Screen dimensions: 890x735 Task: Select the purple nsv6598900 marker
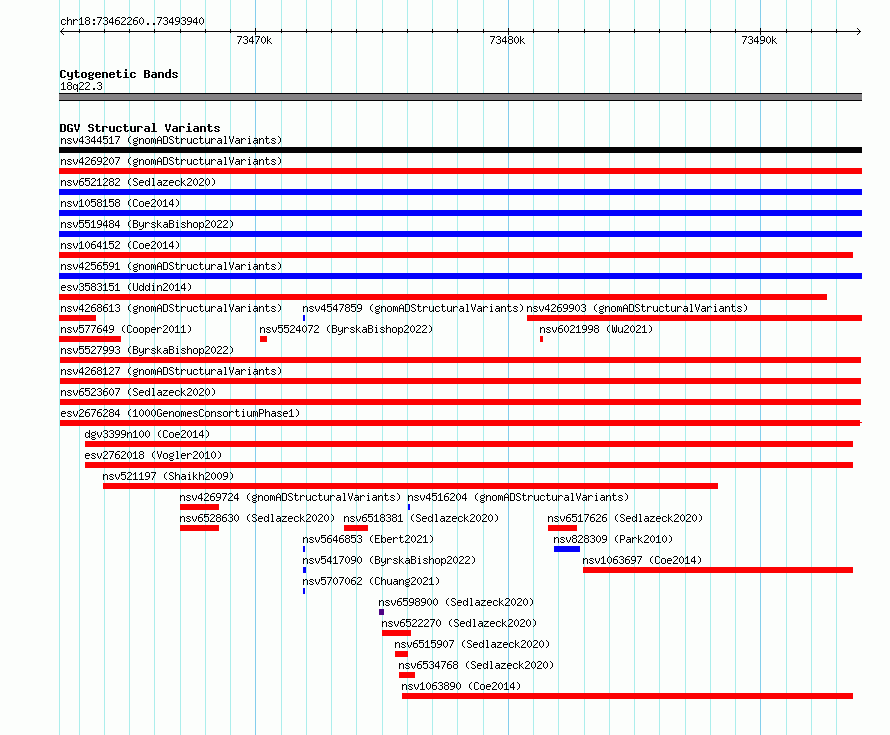tap(381, 612)
